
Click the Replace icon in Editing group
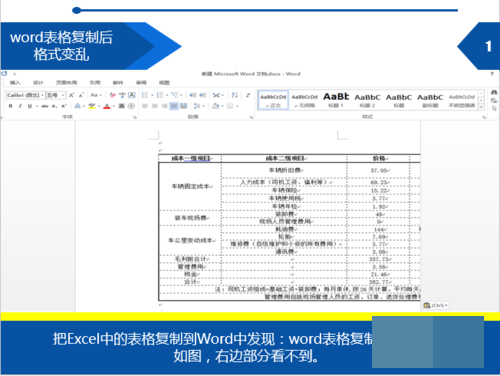(x=494, y=100)
